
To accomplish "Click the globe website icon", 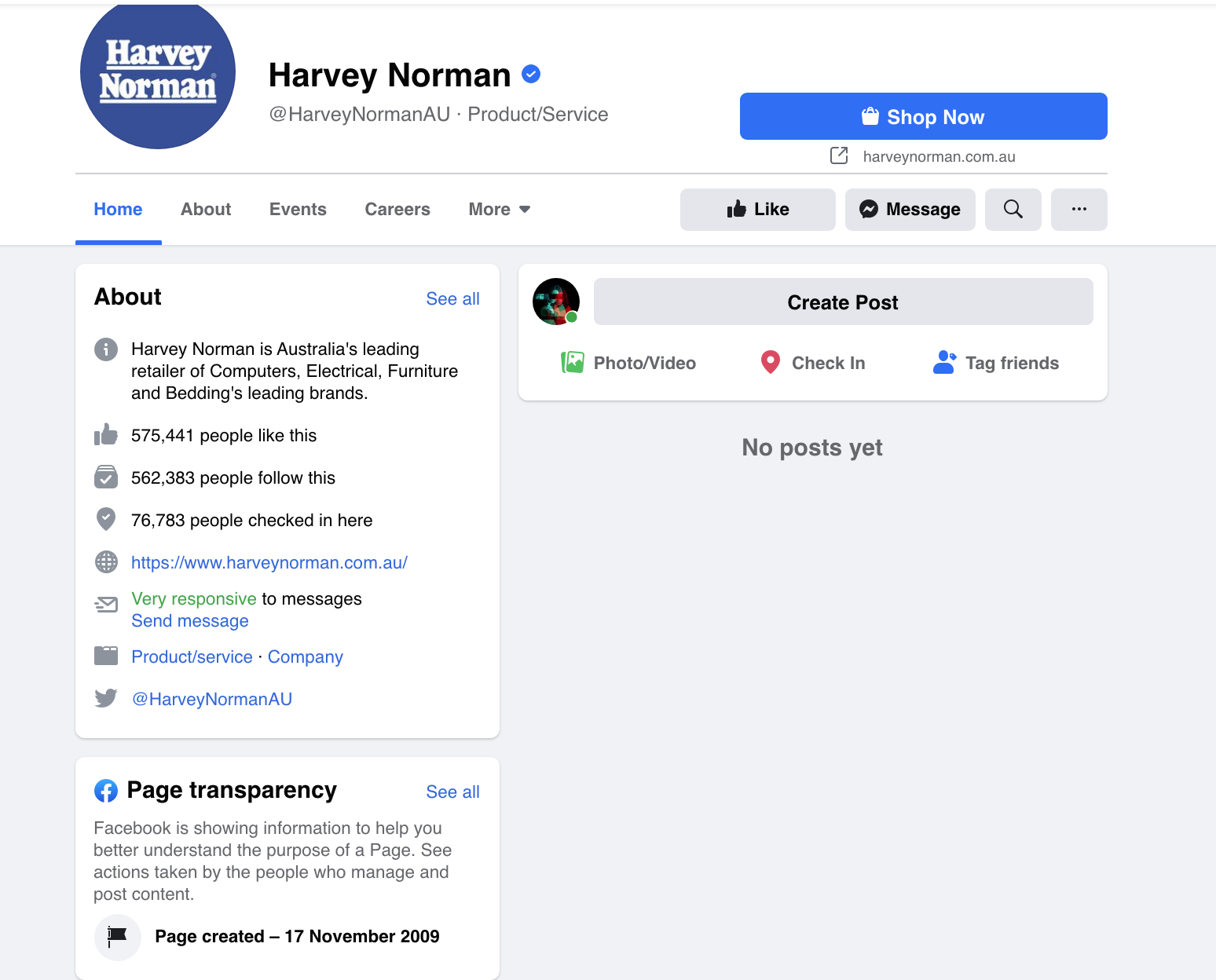I will pyautogui.click(x=106, y=561).
